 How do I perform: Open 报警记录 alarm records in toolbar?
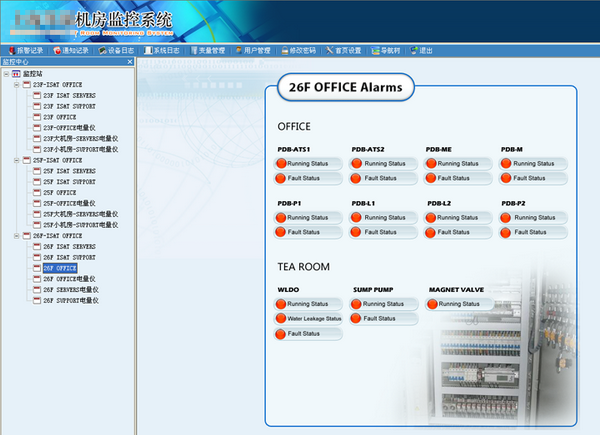coord(27,50)
